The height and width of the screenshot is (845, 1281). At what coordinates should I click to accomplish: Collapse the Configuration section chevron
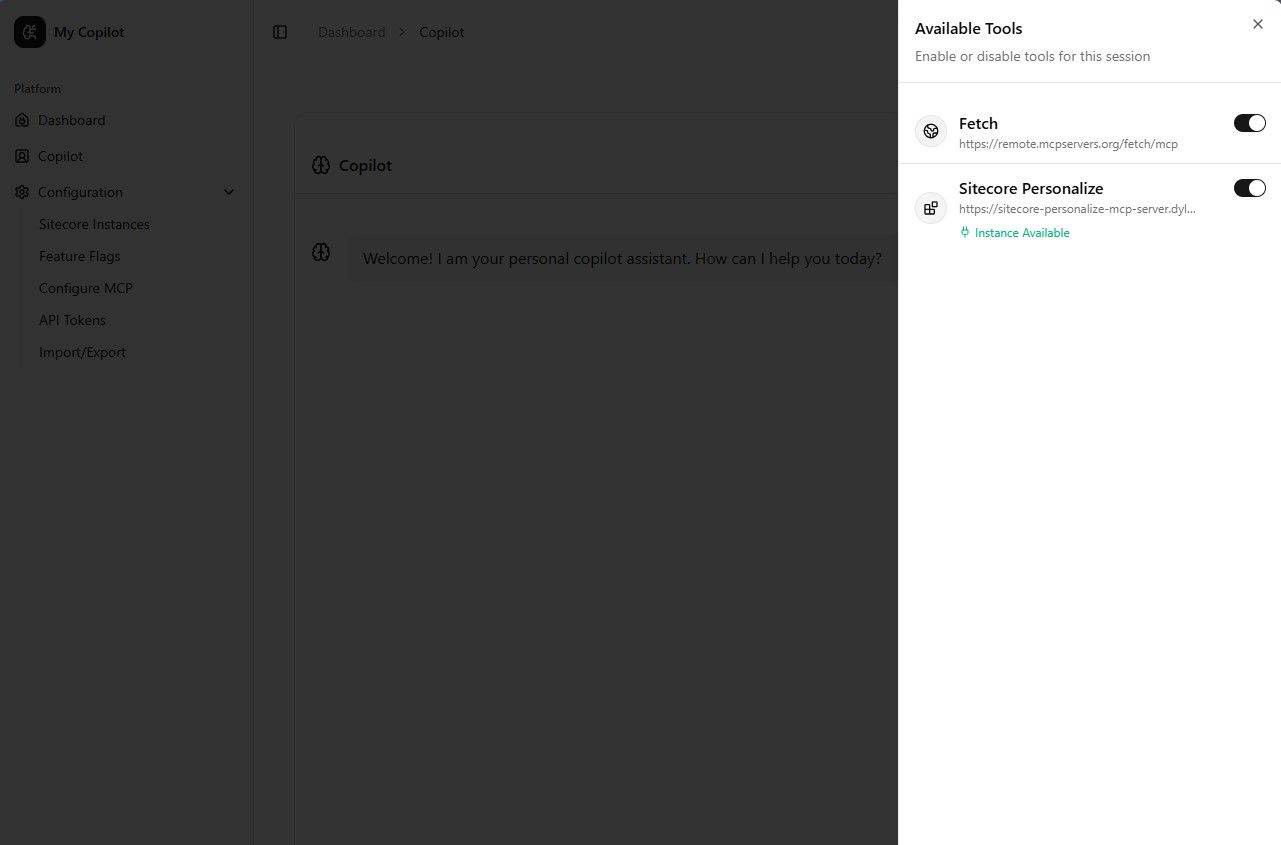(229, 192)
